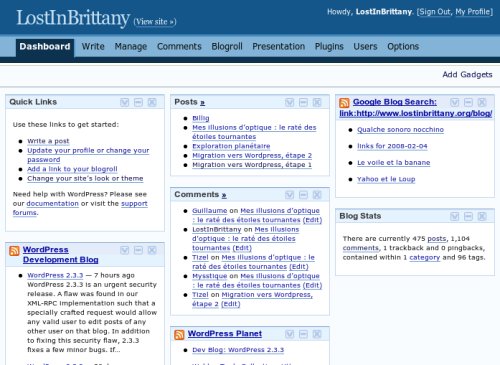Open the Comments menu in navigation bar
Viewport: 500px width, 365px height.
(x=179, y=47)
